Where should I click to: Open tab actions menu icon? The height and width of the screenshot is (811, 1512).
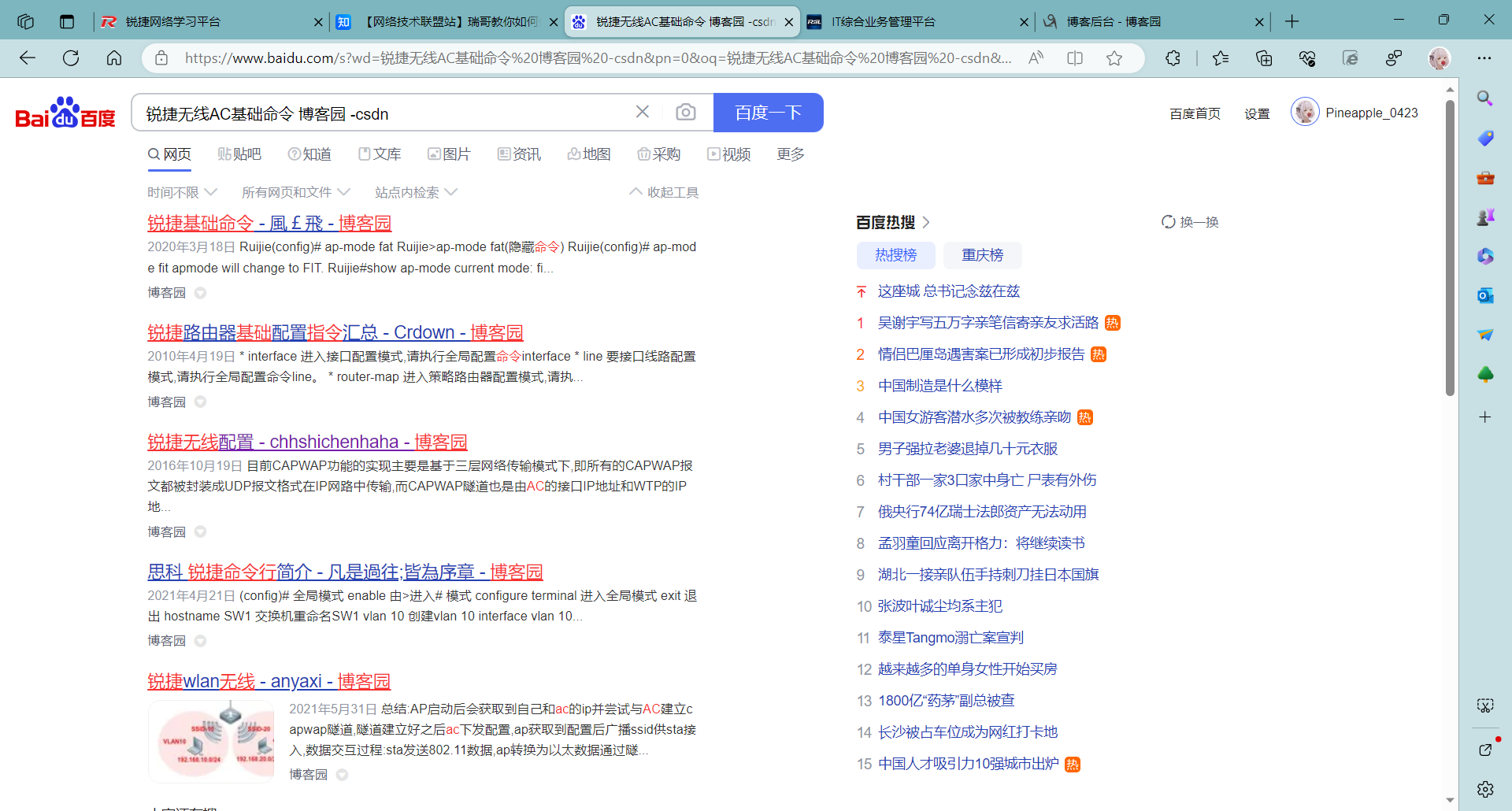click(x=67, y=21)
